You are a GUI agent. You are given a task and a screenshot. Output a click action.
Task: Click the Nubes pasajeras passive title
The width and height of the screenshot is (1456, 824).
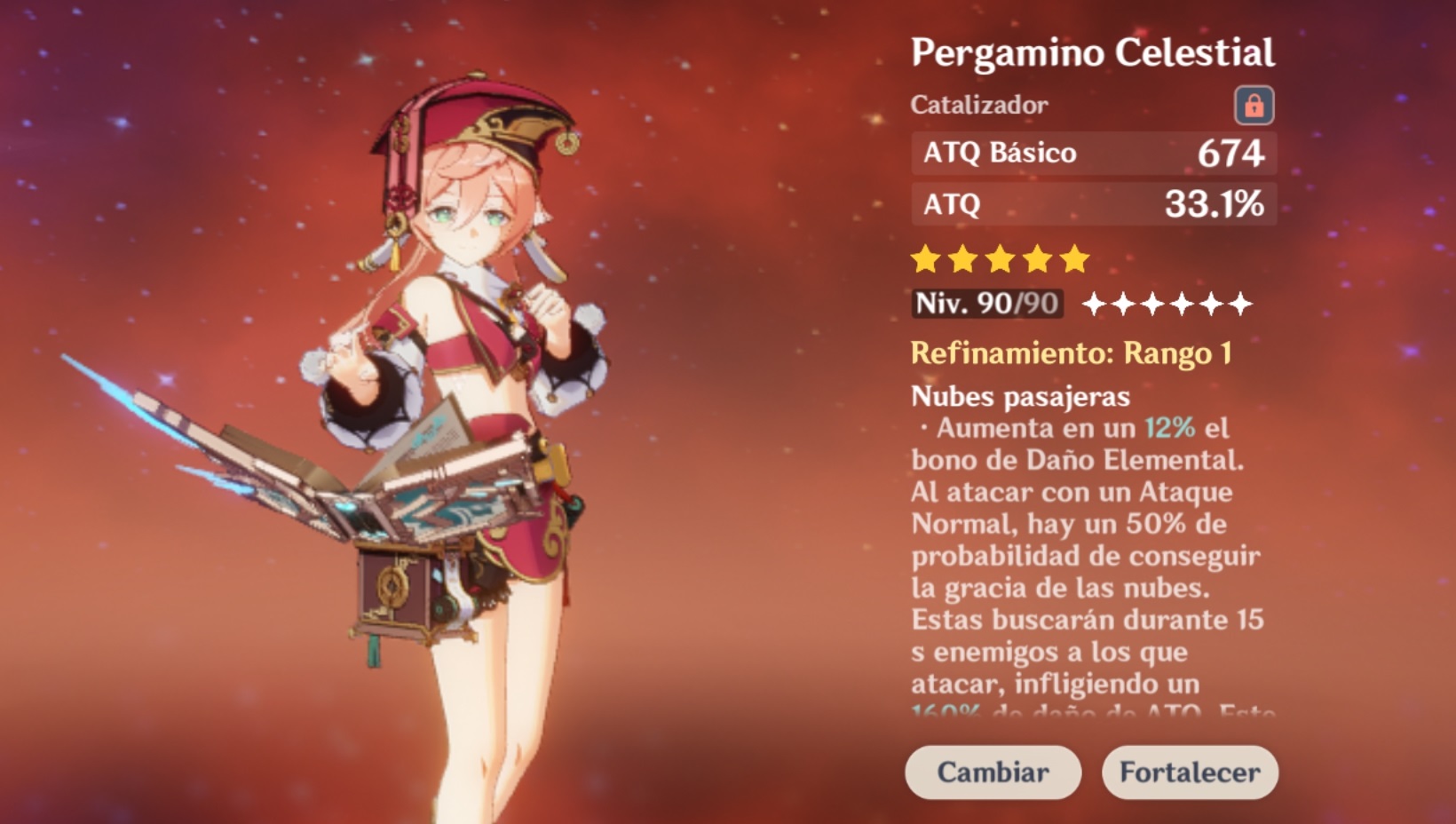click(1020, 396)
